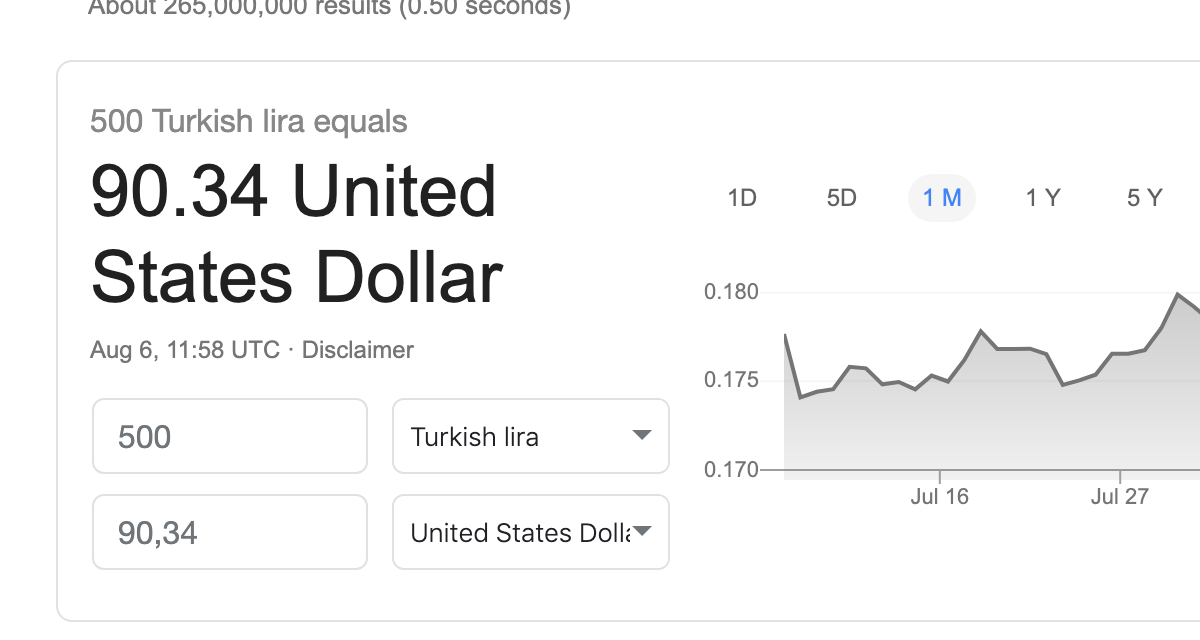
Task: Open the Disclaimer link
Action: point(357,350)
